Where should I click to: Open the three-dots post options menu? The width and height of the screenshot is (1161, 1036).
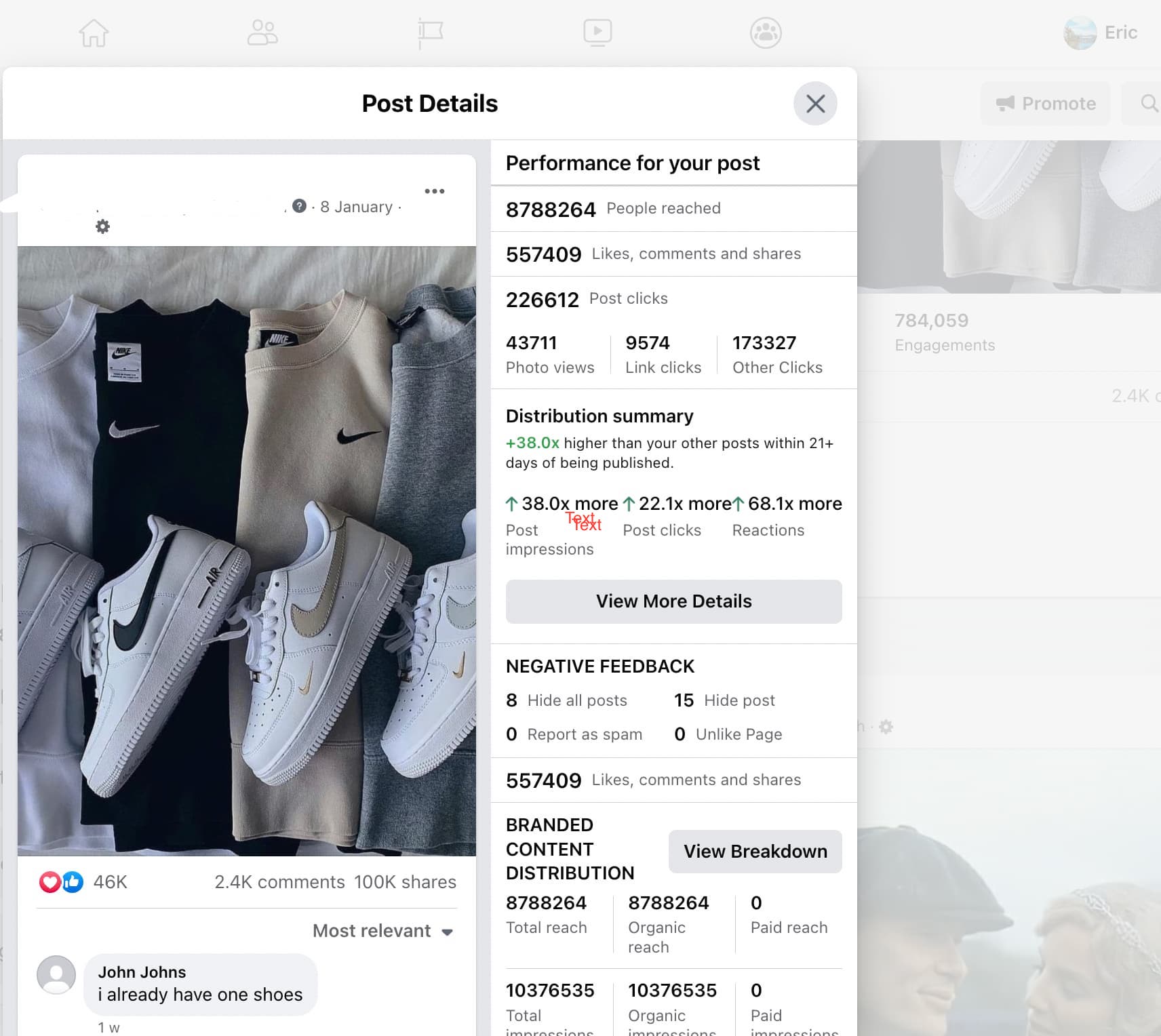tap(435, 191)
